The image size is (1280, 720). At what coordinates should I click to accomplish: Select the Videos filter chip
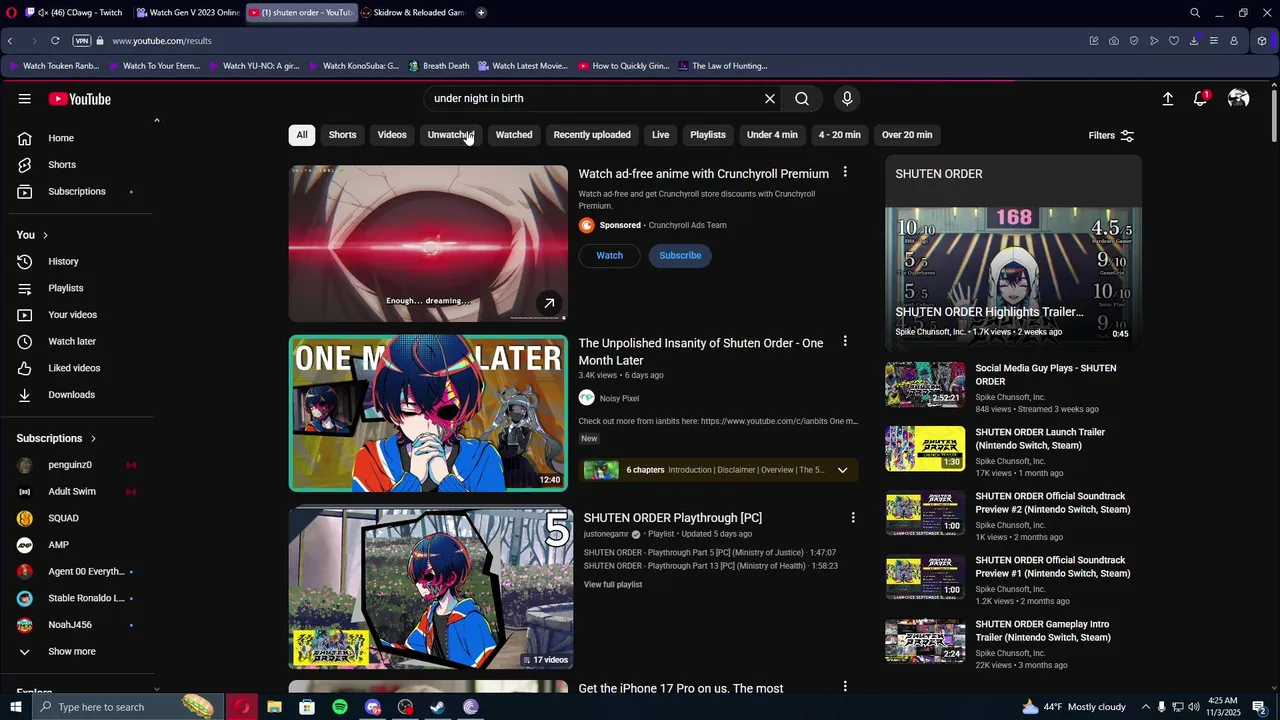pyautogui.click(x=392, y=135)
